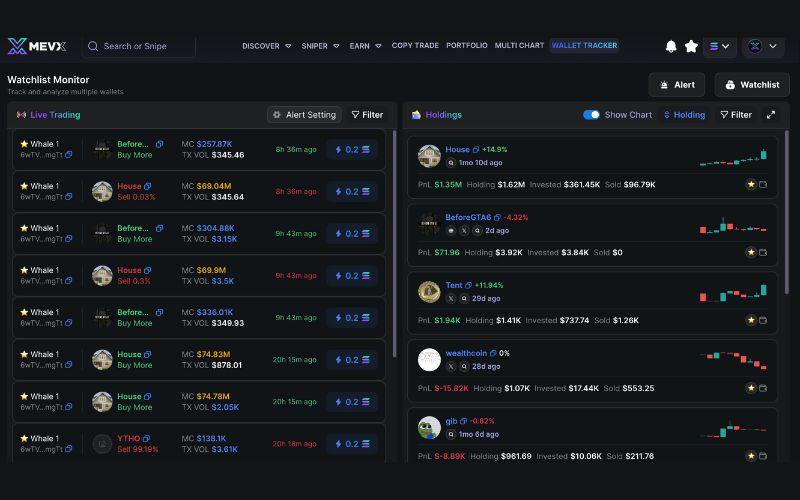
Task: Copy the gib token address
Action: 463,421
